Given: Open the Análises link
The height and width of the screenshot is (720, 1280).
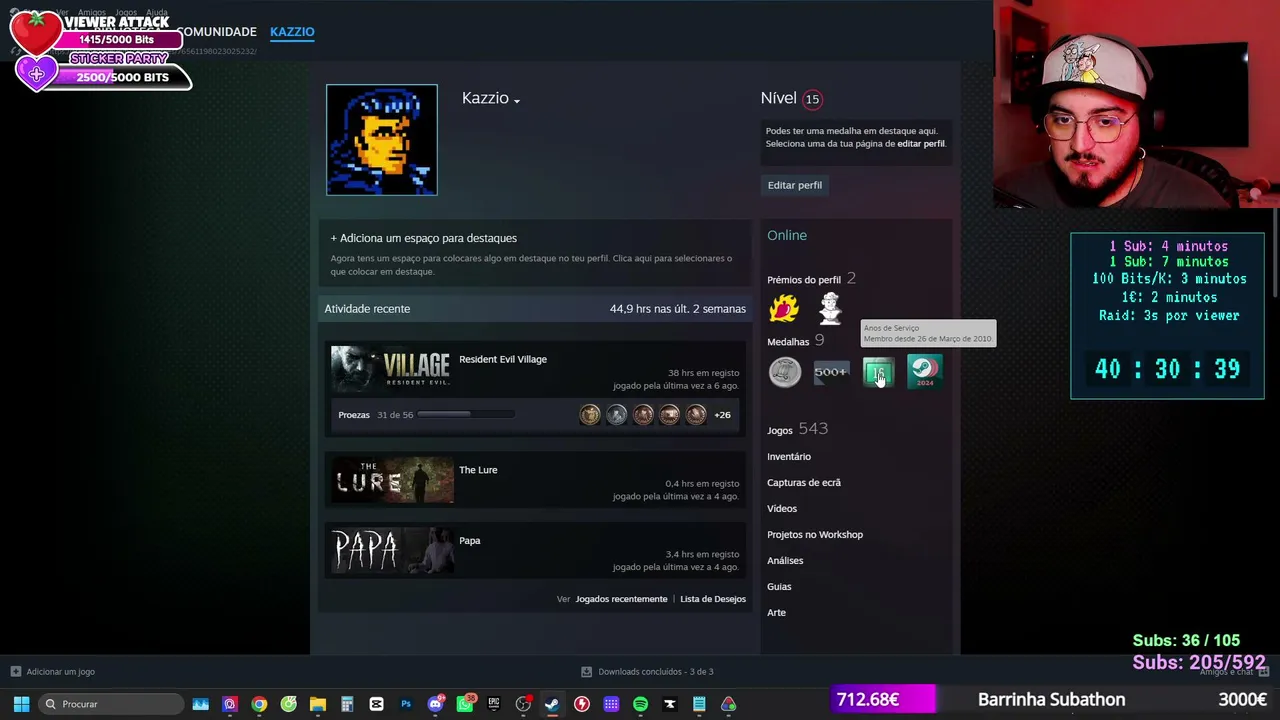Looking at the screenshot, I should [785, 561].
